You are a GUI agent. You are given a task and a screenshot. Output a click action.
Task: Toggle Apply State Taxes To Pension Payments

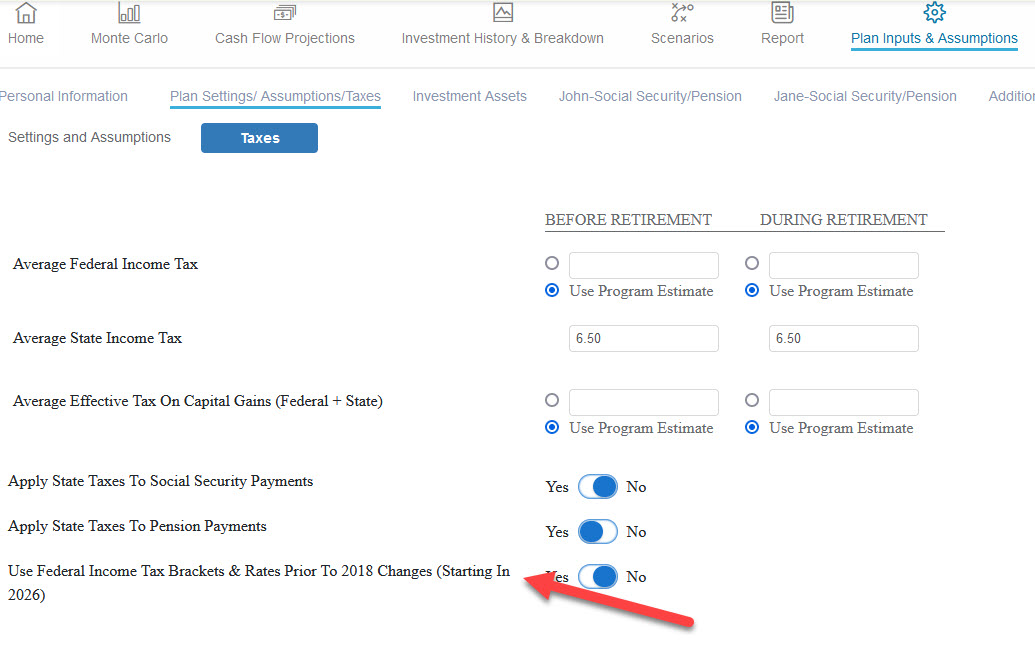point(598,532)
